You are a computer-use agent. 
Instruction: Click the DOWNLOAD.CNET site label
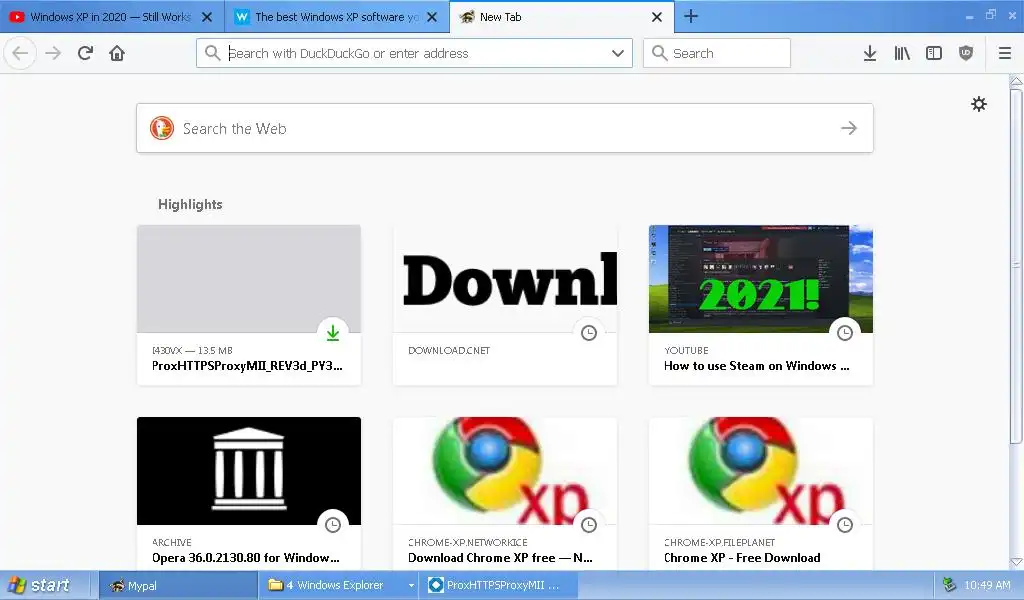coord(449,351)
